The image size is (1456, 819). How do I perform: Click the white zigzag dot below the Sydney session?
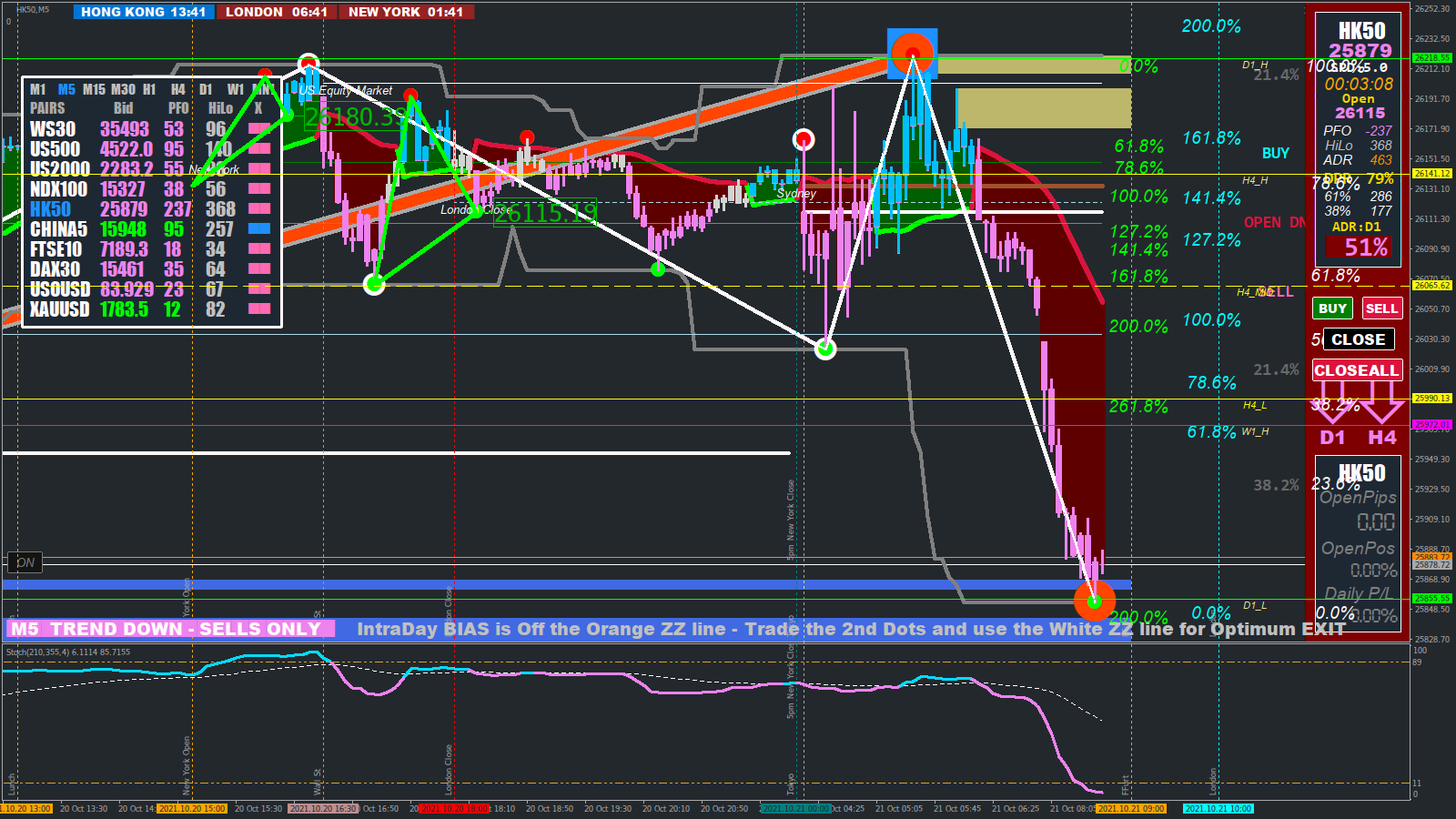click(825, 349)
